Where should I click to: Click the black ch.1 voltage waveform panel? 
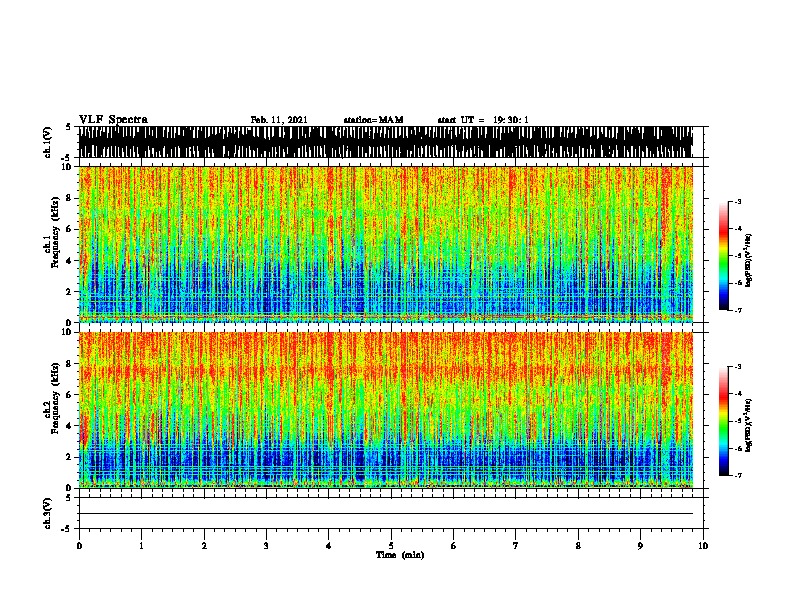point(385,142)
